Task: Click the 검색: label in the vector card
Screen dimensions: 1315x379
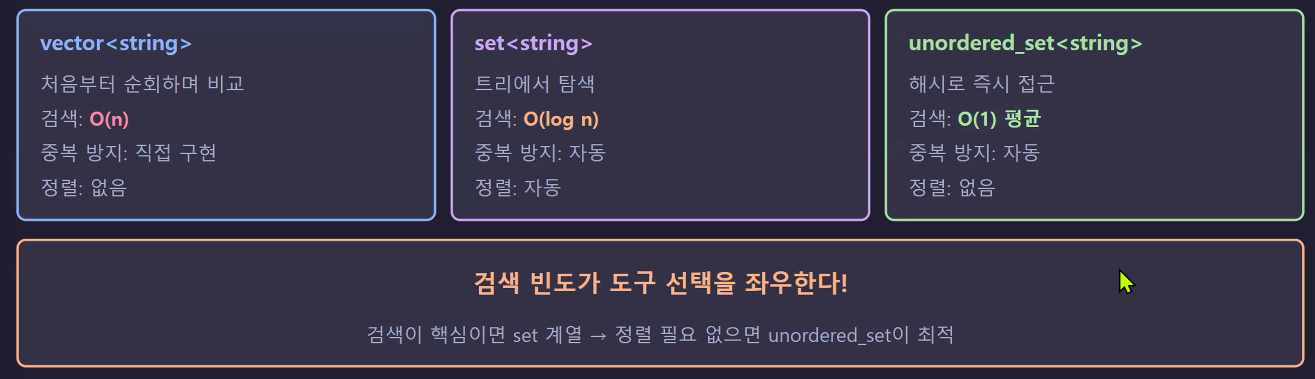Action: (x=62, y=119)
